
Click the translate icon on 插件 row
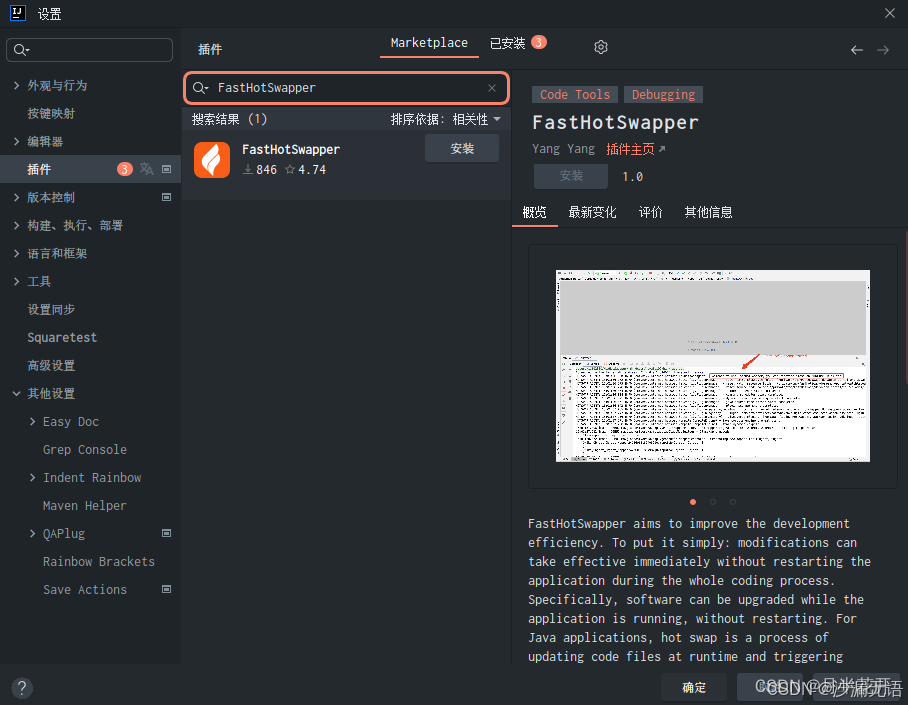pyautogui.click(x=147, y=169)
